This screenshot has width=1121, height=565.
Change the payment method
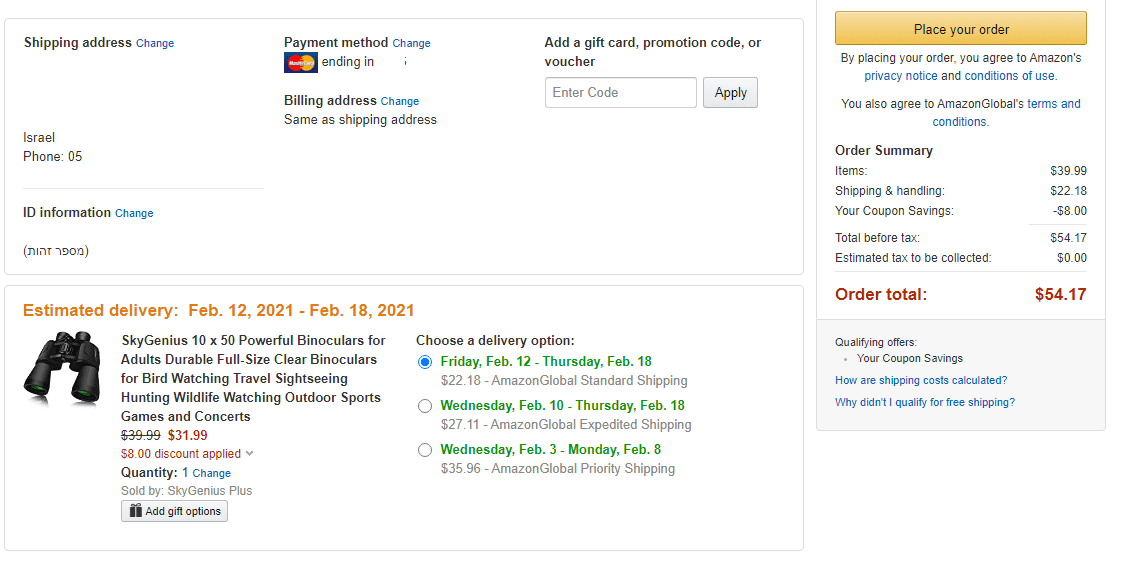point(411,44)
